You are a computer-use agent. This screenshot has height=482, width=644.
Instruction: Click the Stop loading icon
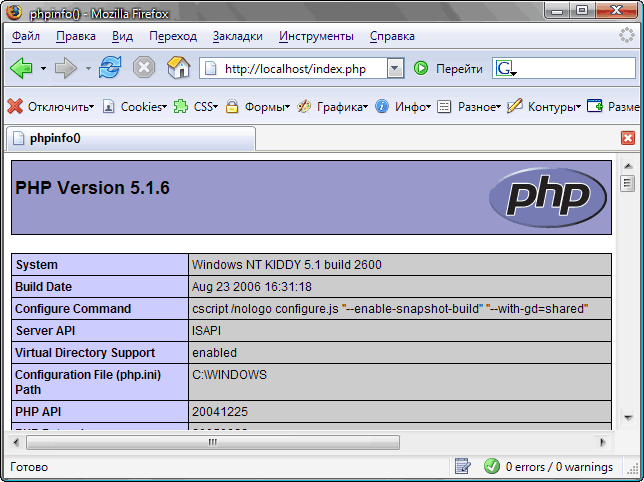(144, 67)
